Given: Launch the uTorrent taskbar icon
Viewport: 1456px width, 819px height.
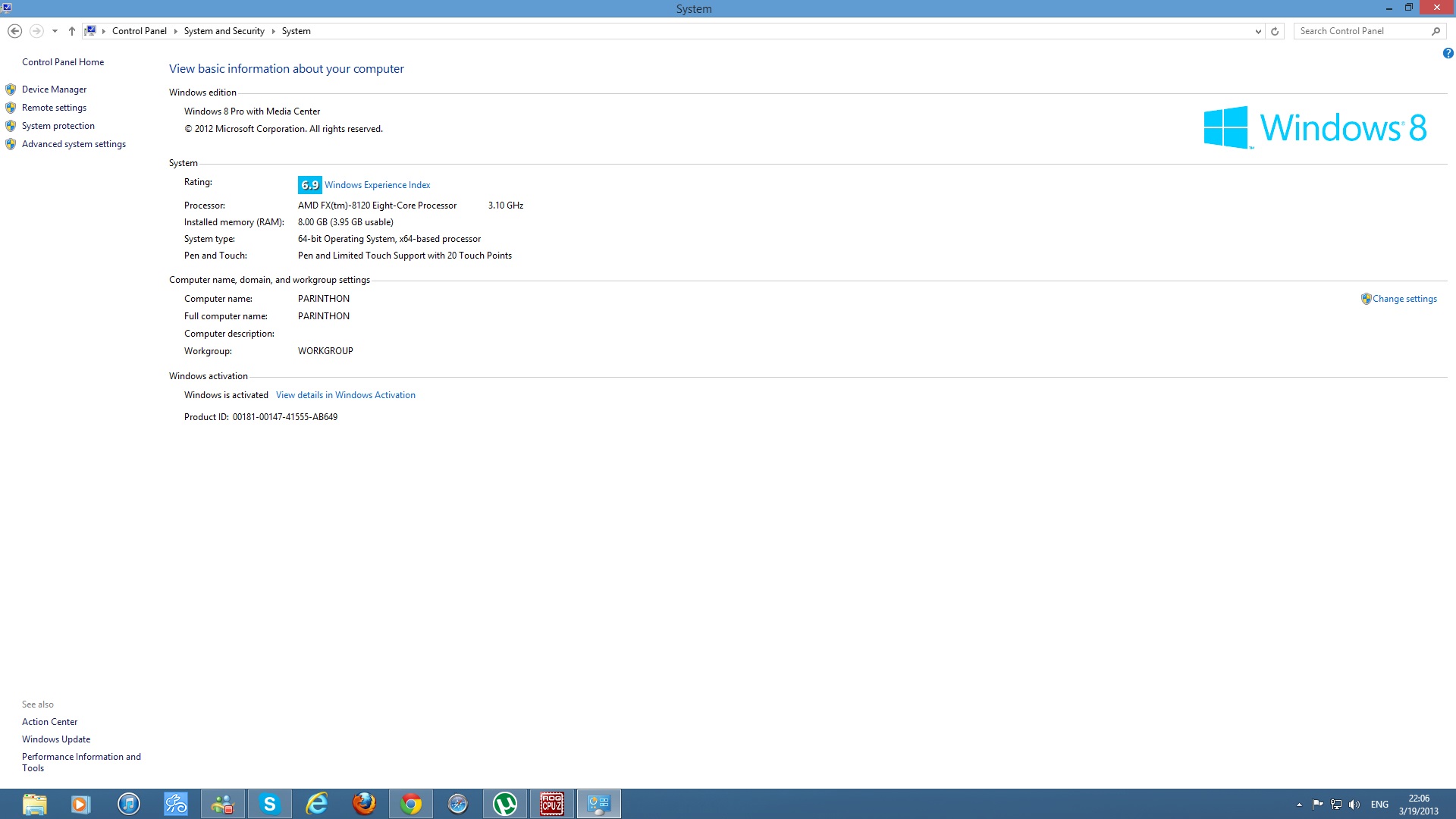Looking at the screenshot, I should tap(504, 804).
